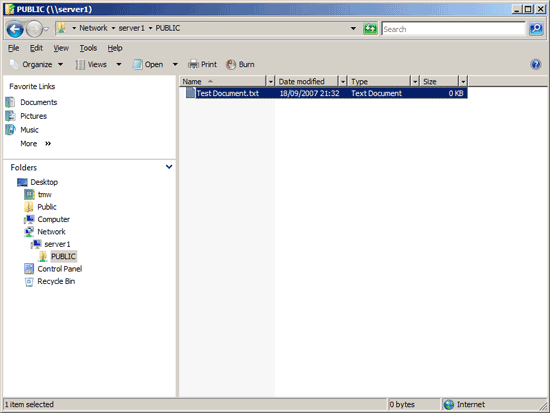Open the Documents favorite link

tap(39, 102)
